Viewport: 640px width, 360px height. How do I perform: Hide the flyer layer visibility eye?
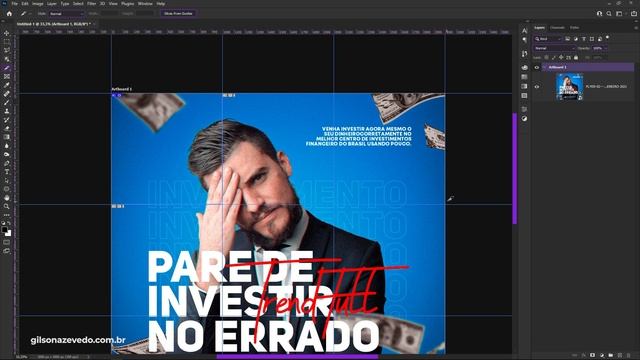537,87
